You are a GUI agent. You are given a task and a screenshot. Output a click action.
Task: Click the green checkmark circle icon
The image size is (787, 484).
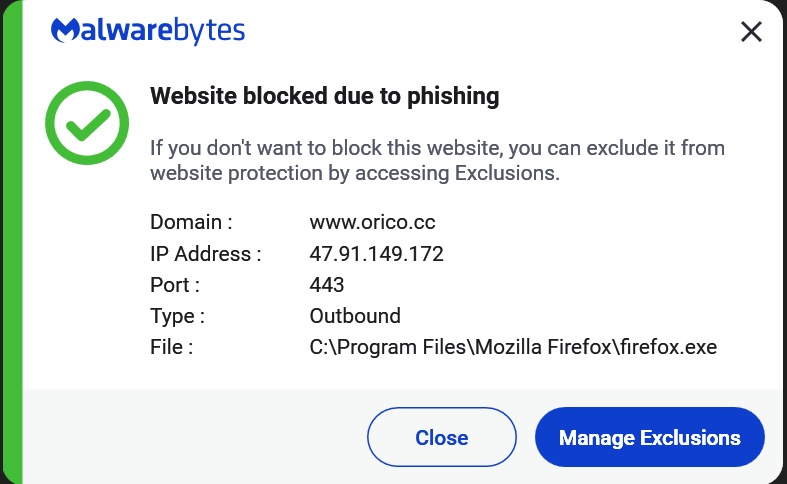point(87,123)
